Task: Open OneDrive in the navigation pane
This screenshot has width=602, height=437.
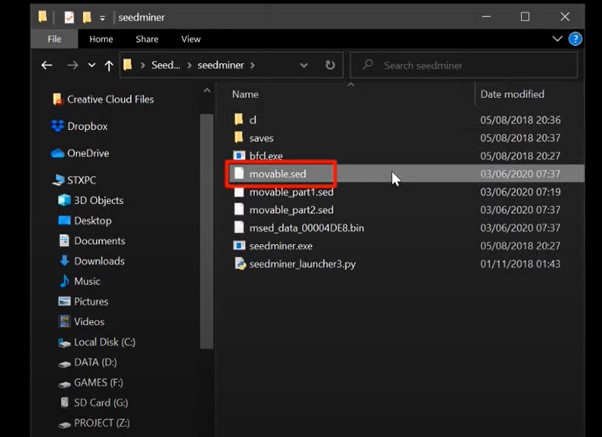Action: pyautogui.click(x=88, y=153)
